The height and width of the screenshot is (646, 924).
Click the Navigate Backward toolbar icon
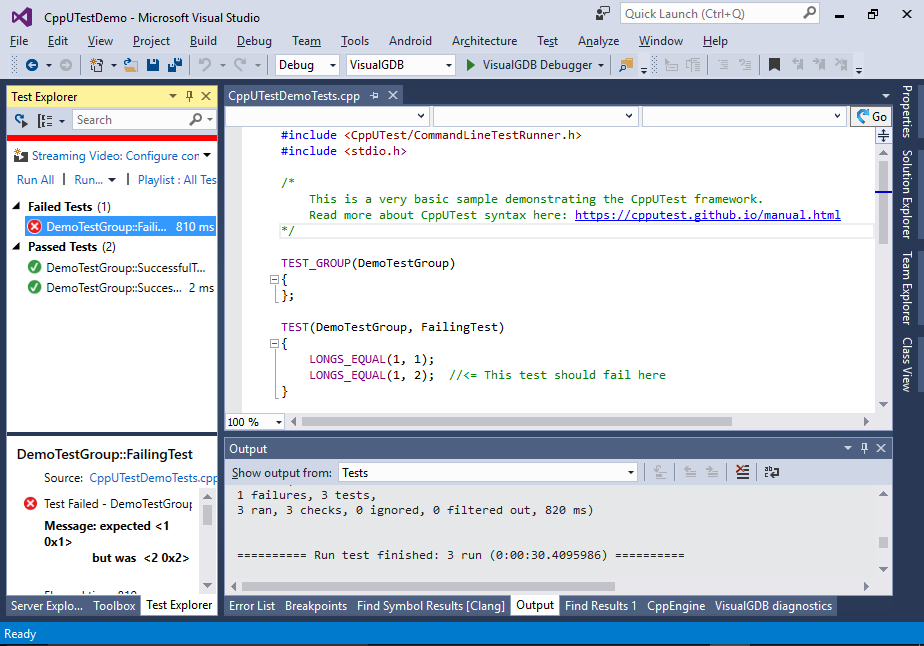click(32, 65)
